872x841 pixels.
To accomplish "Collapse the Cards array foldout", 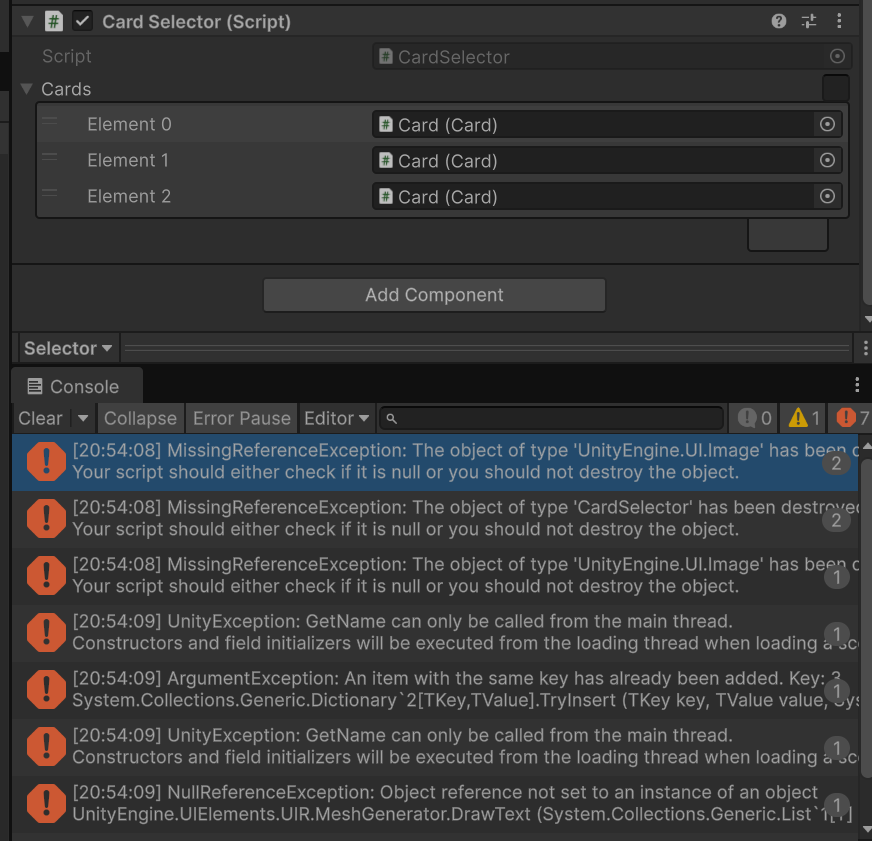I will 27,89.
